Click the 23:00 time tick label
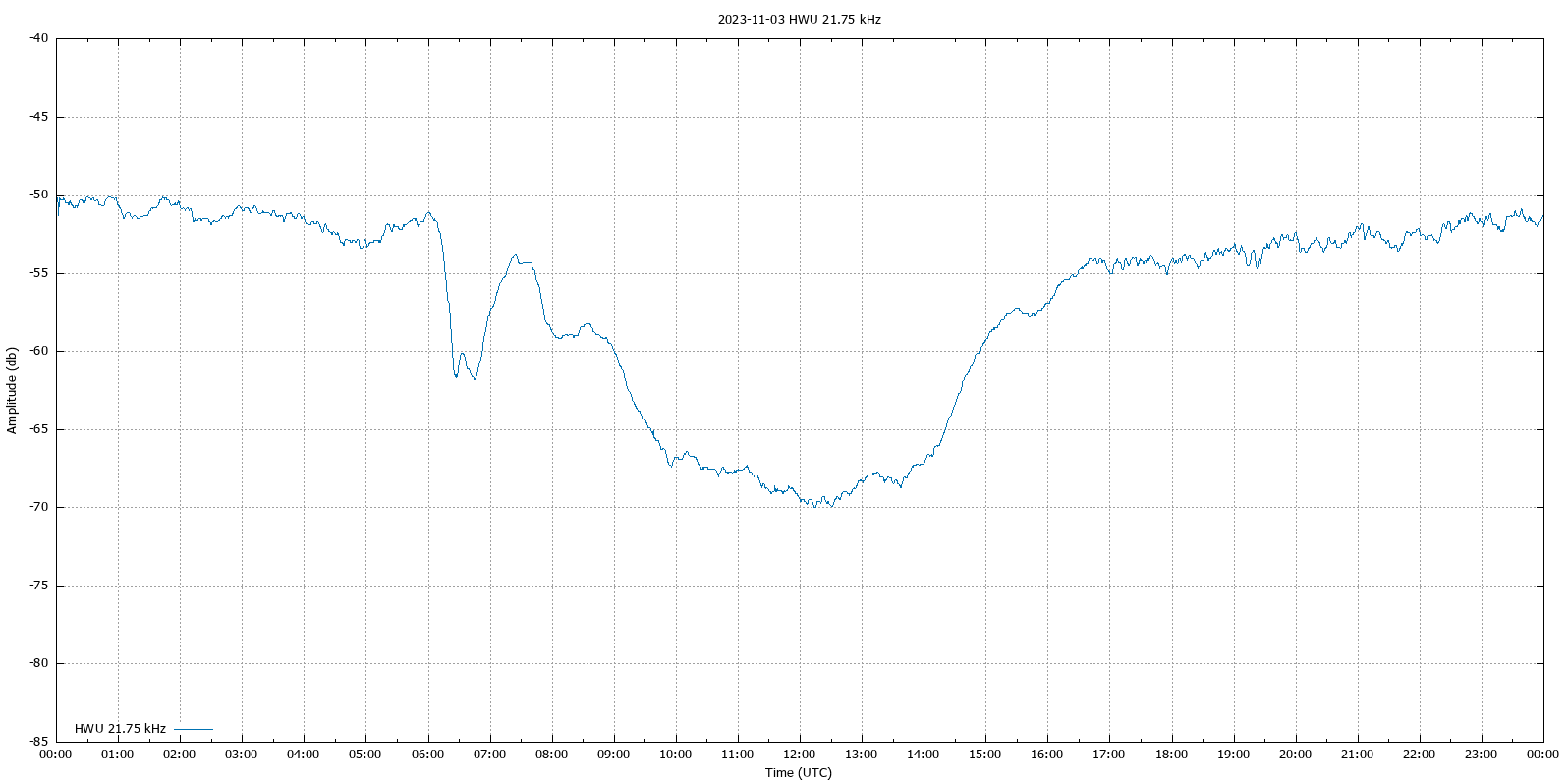The image size is (1568, 783). coord(1481,755)
